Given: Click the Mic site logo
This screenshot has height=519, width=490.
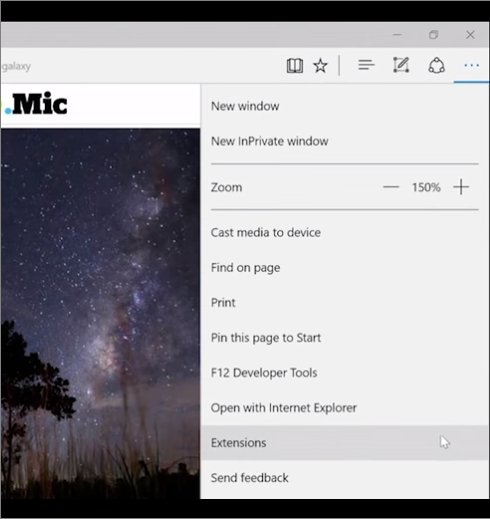Looking at the screenshot, I should pos(36,104).
